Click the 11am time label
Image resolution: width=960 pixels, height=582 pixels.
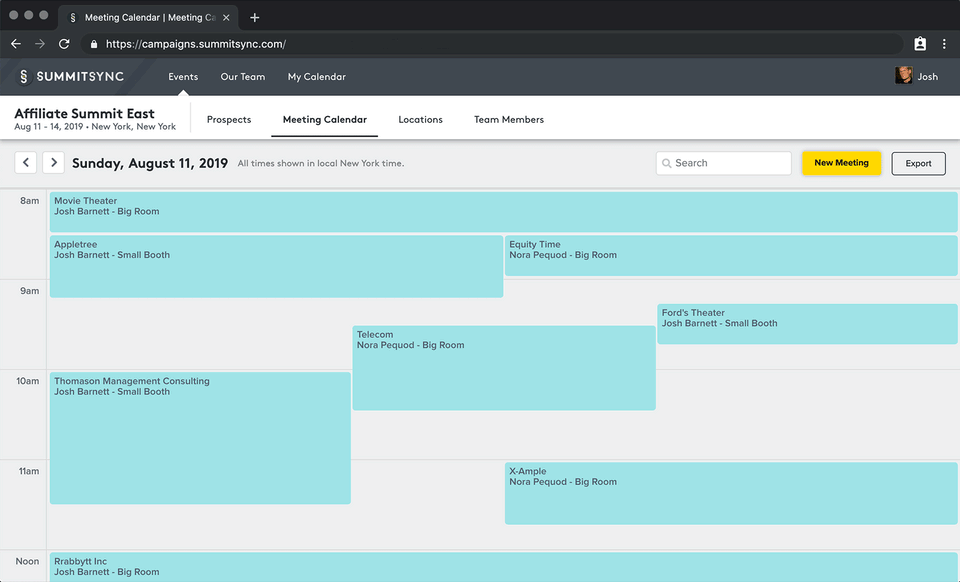coord(29,471)
